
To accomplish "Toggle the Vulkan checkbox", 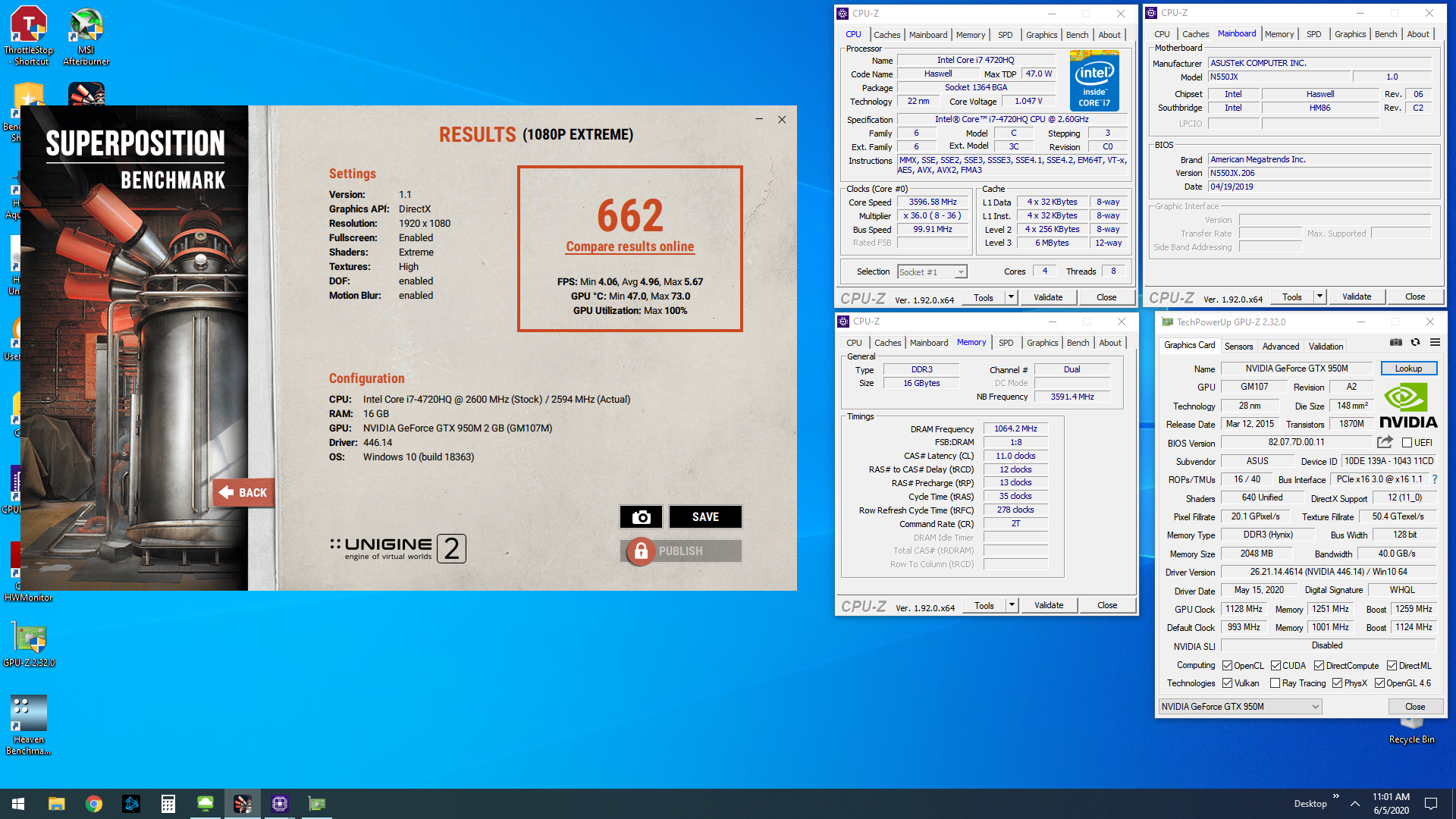I will pyautogui.click(x=1227, y=683).
